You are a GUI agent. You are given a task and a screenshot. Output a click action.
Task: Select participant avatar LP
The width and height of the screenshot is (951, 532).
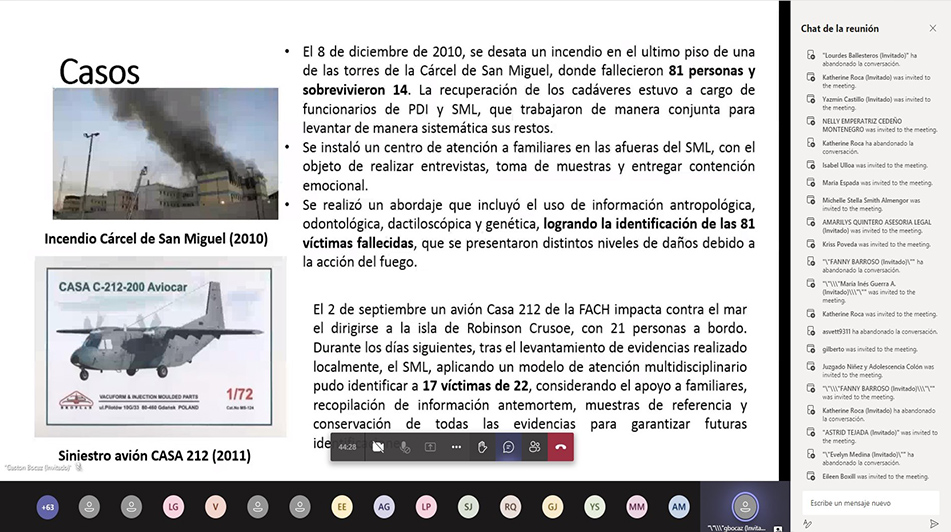[x=426, y=507]
